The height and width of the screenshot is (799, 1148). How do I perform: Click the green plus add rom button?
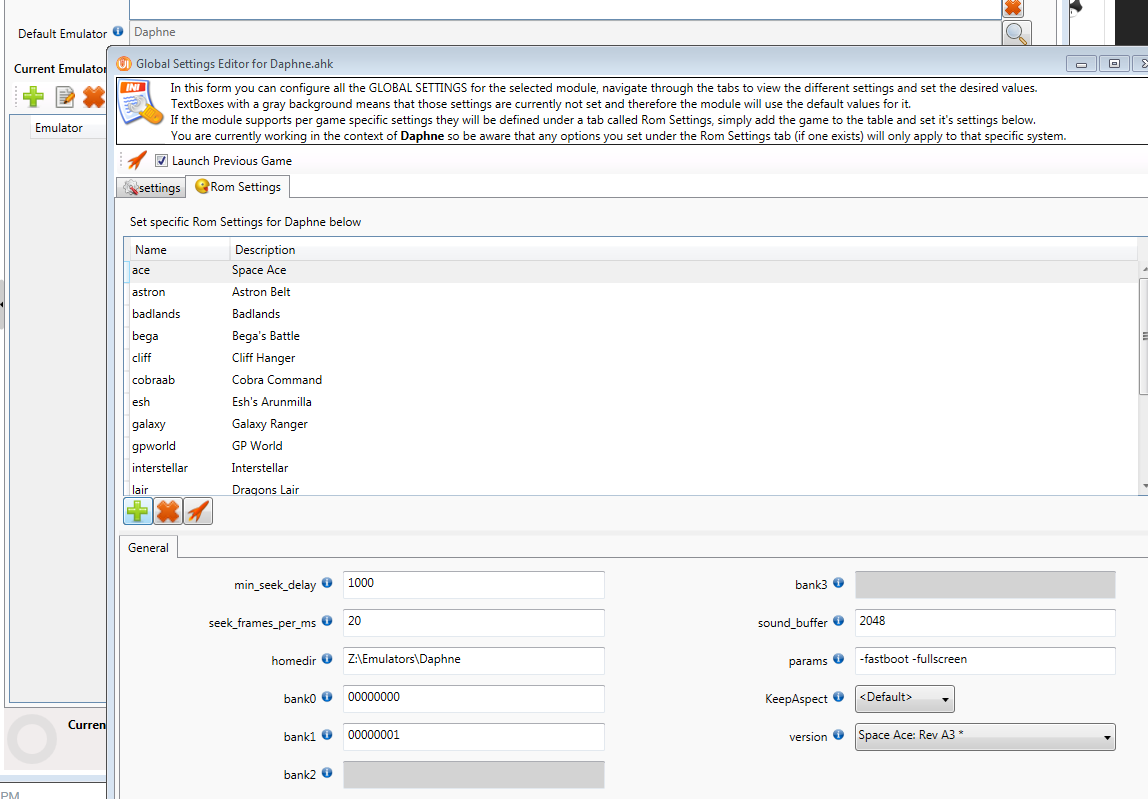click(x=138, y=511)
